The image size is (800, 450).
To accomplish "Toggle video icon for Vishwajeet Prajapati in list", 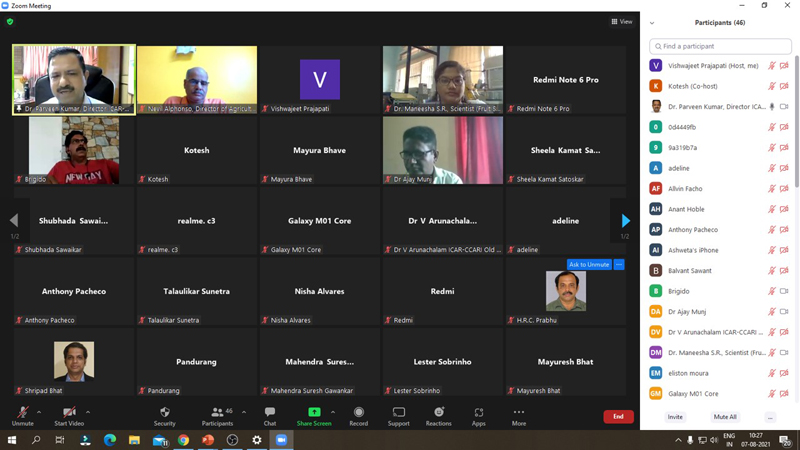I will 784,66.
